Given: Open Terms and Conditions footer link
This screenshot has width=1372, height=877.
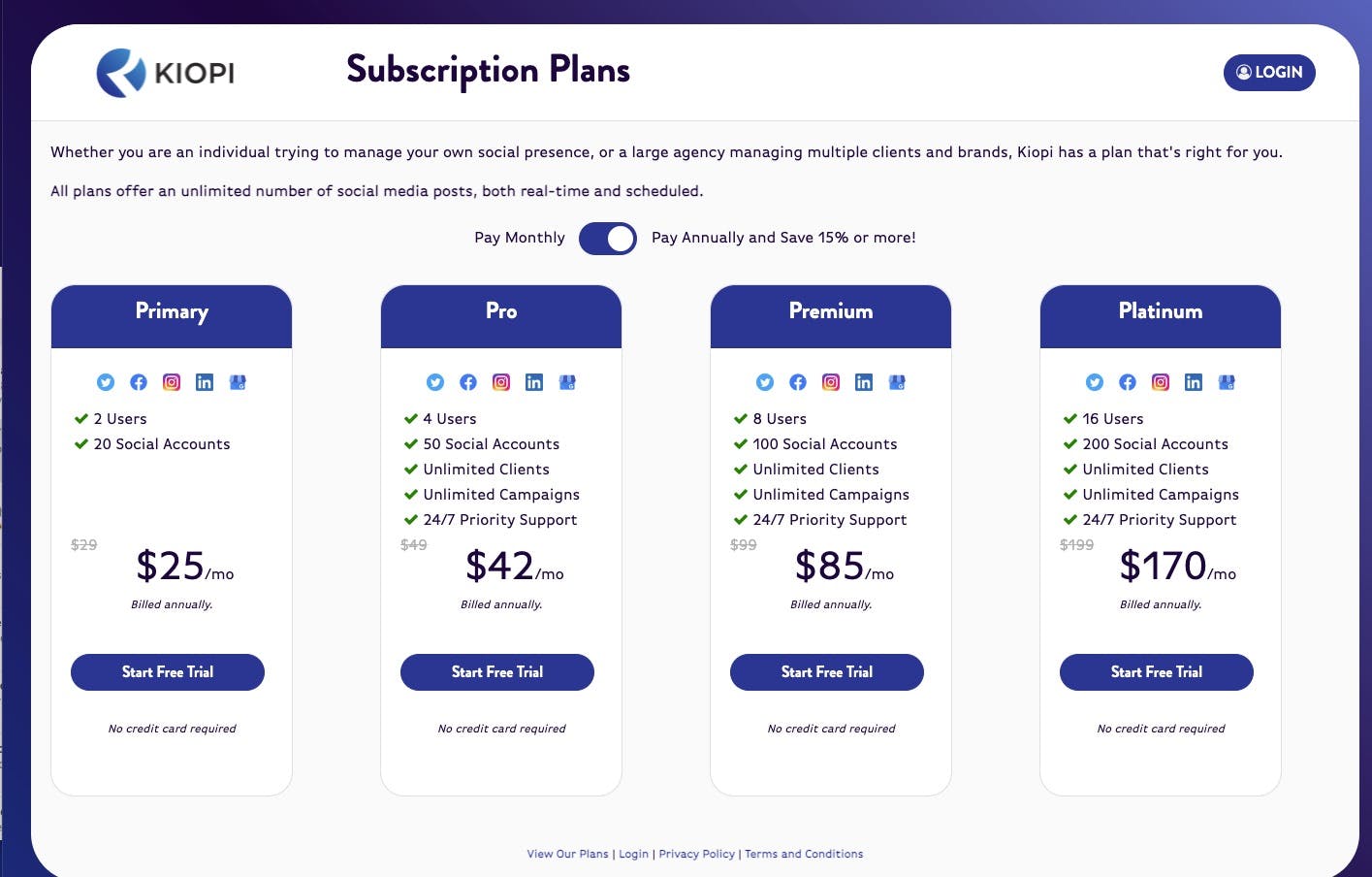Looking at the screenshot, I should tap(804, 854).
